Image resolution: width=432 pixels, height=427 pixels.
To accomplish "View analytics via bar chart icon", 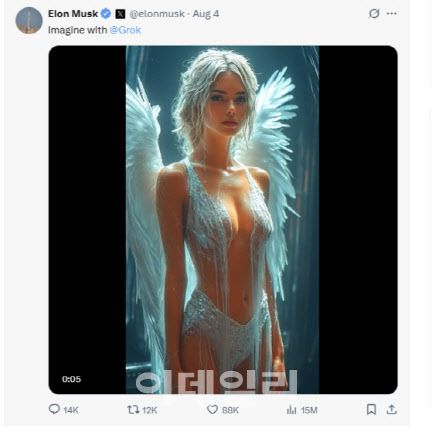I will 291,410.
